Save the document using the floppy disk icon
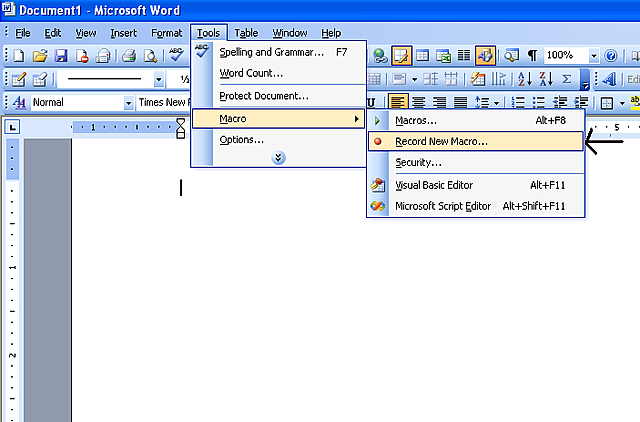640x422 pixels. pyautogui.click(x=61, y=56)
